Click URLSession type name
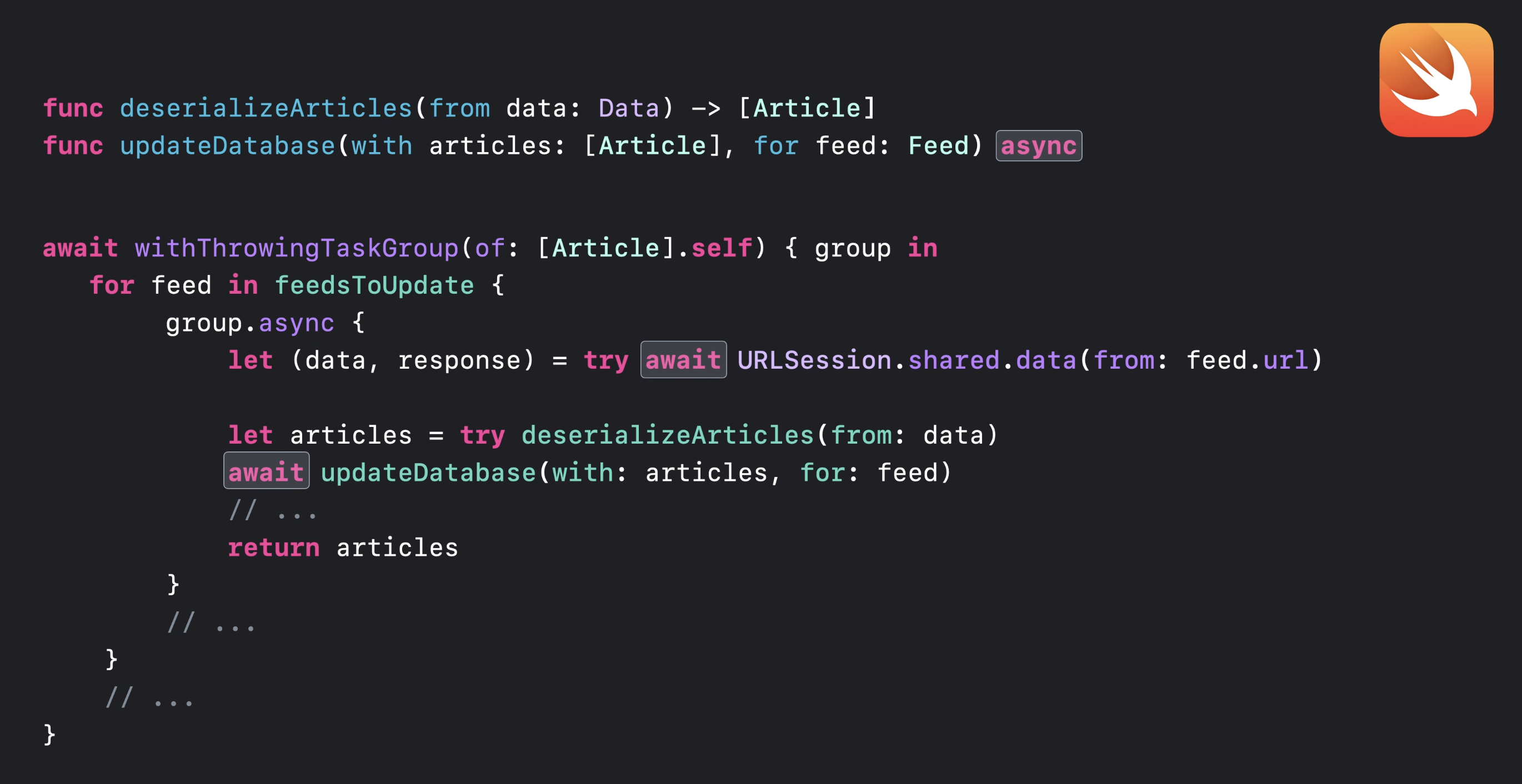 click(x=814, y=360)
